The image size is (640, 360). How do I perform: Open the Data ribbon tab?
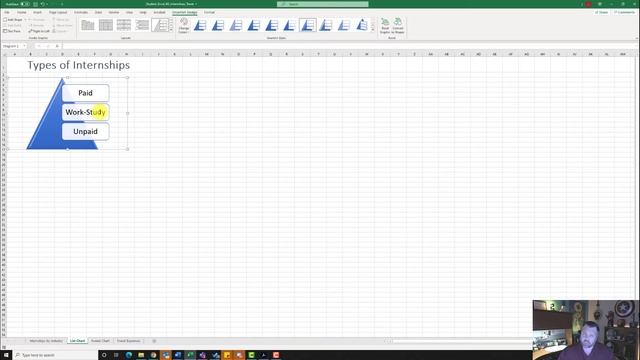pyautogui.click(x=98, y=12)
